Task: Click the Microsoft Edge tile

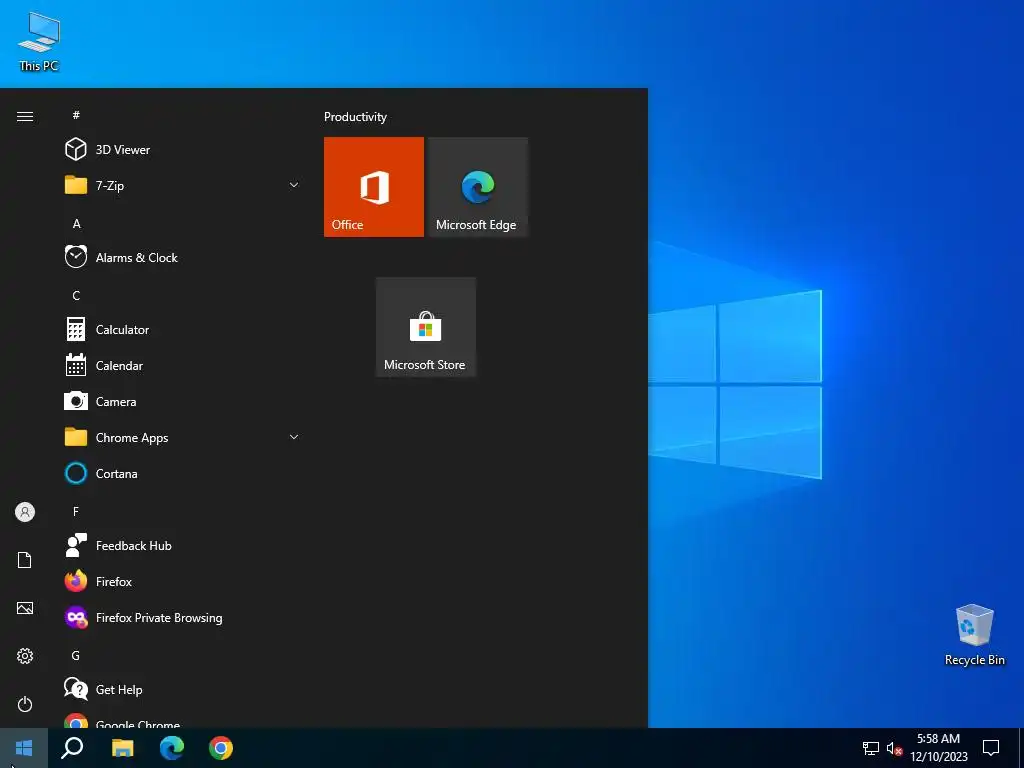Action: point(477,187)
